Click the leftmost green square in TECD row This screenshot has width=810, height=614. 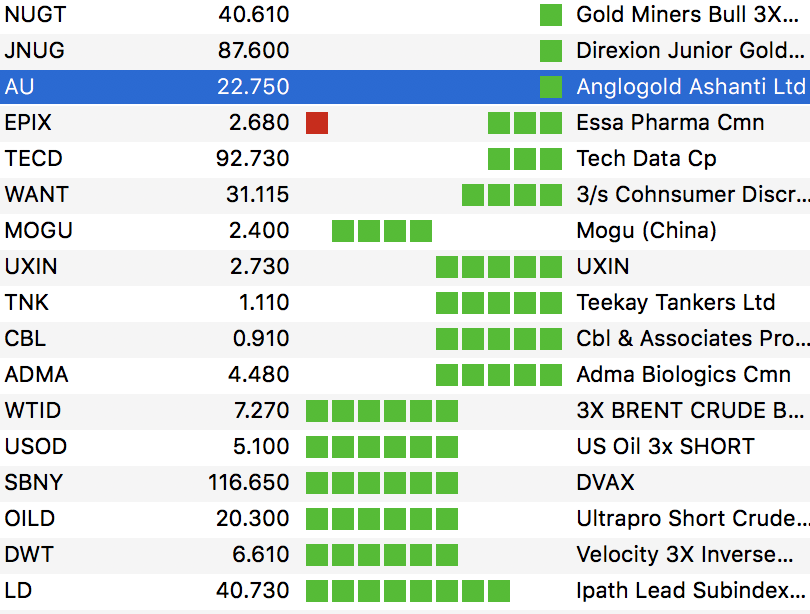point(499,159)
